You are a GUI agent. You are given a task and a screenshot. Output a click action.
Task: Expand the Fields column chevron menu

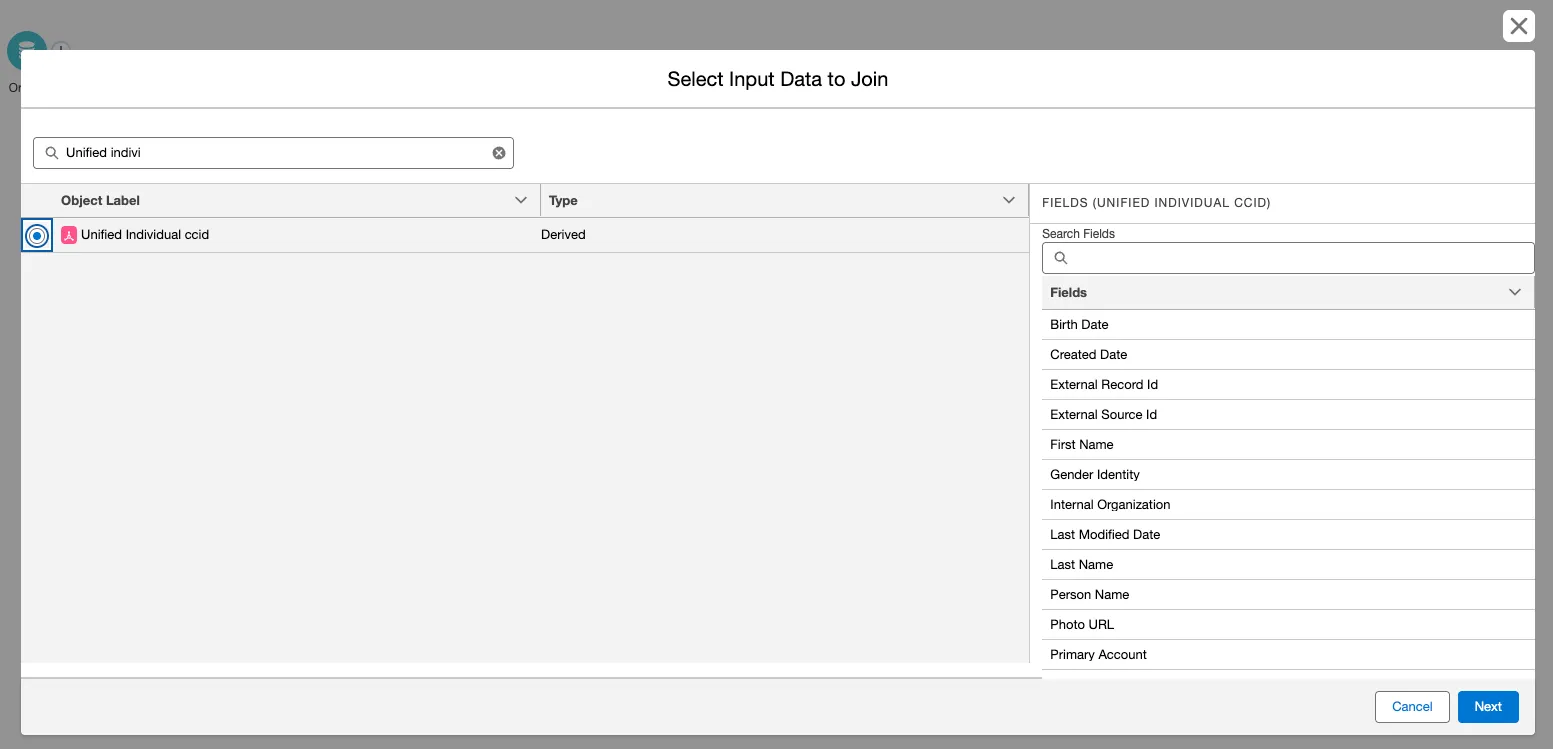tap(1514, 293)
